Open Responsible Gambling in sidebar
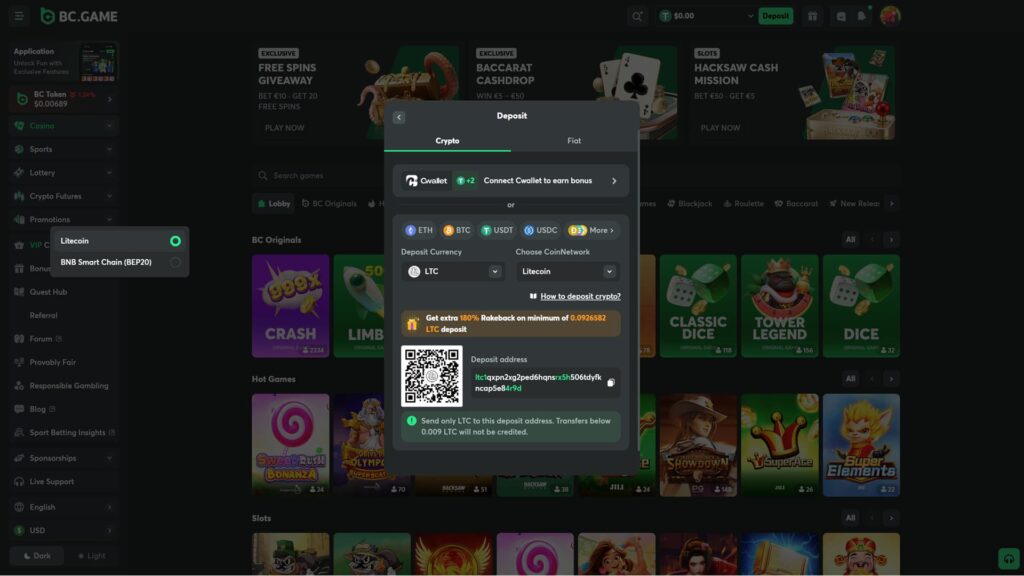 [x=69, y=386]
